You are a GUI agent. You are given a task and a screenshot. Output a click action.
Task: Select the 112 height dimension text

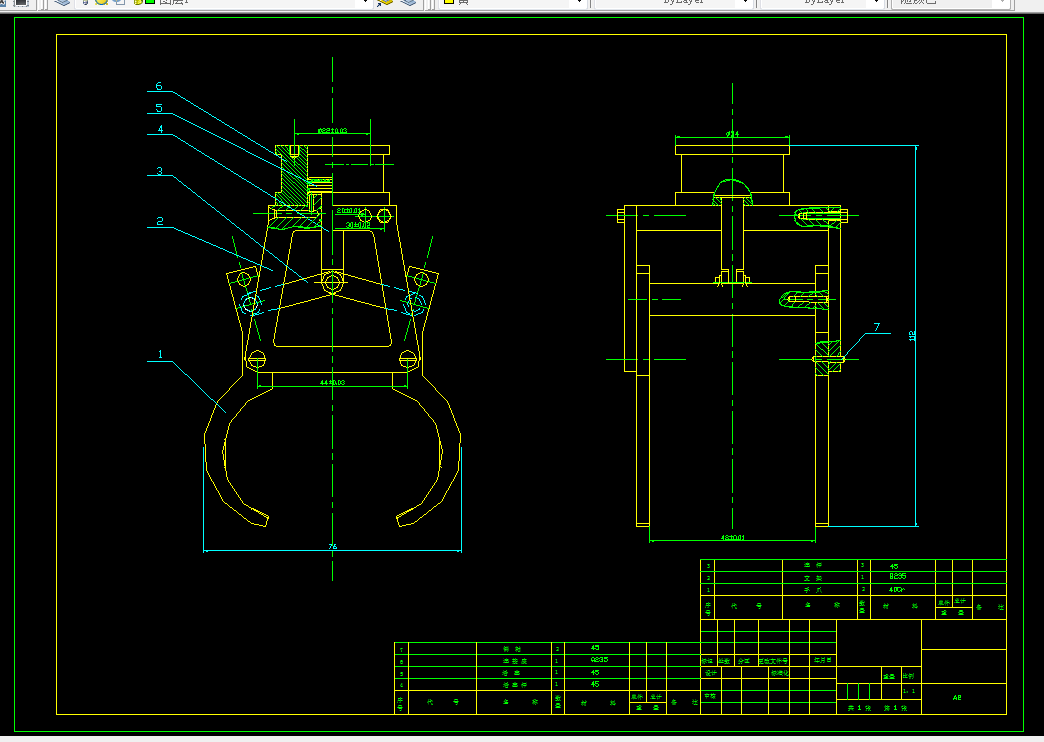click(x=912, y=336)
